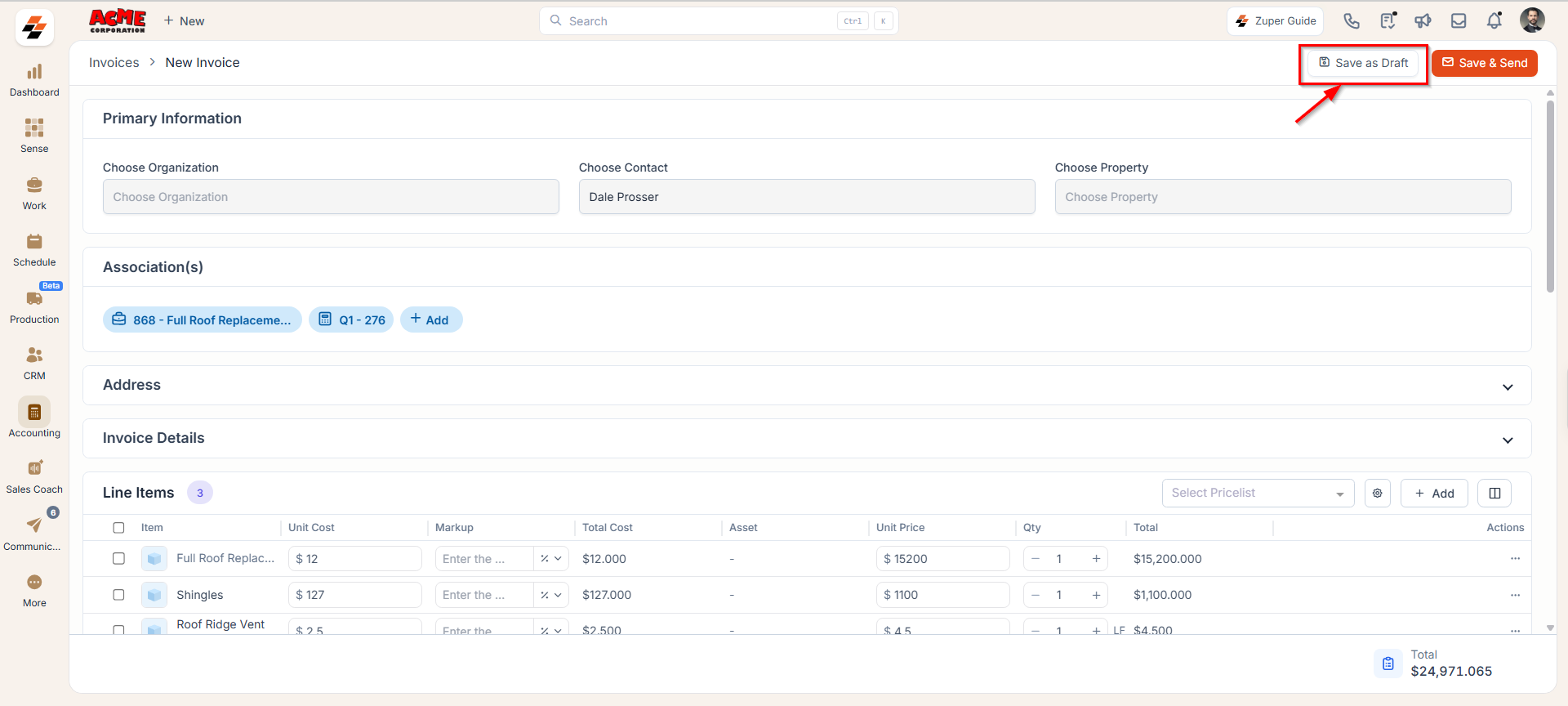The height and width of the screenshot is (706, 1568).
Task: Increase quantity for Full Roof Replacement
Action: [x=1096, y=559]
